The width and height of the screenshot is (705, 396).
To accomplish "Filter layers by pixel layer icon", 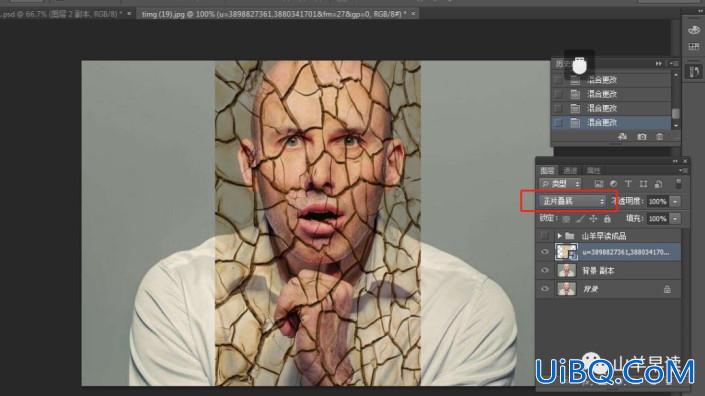I will (598, 183).
